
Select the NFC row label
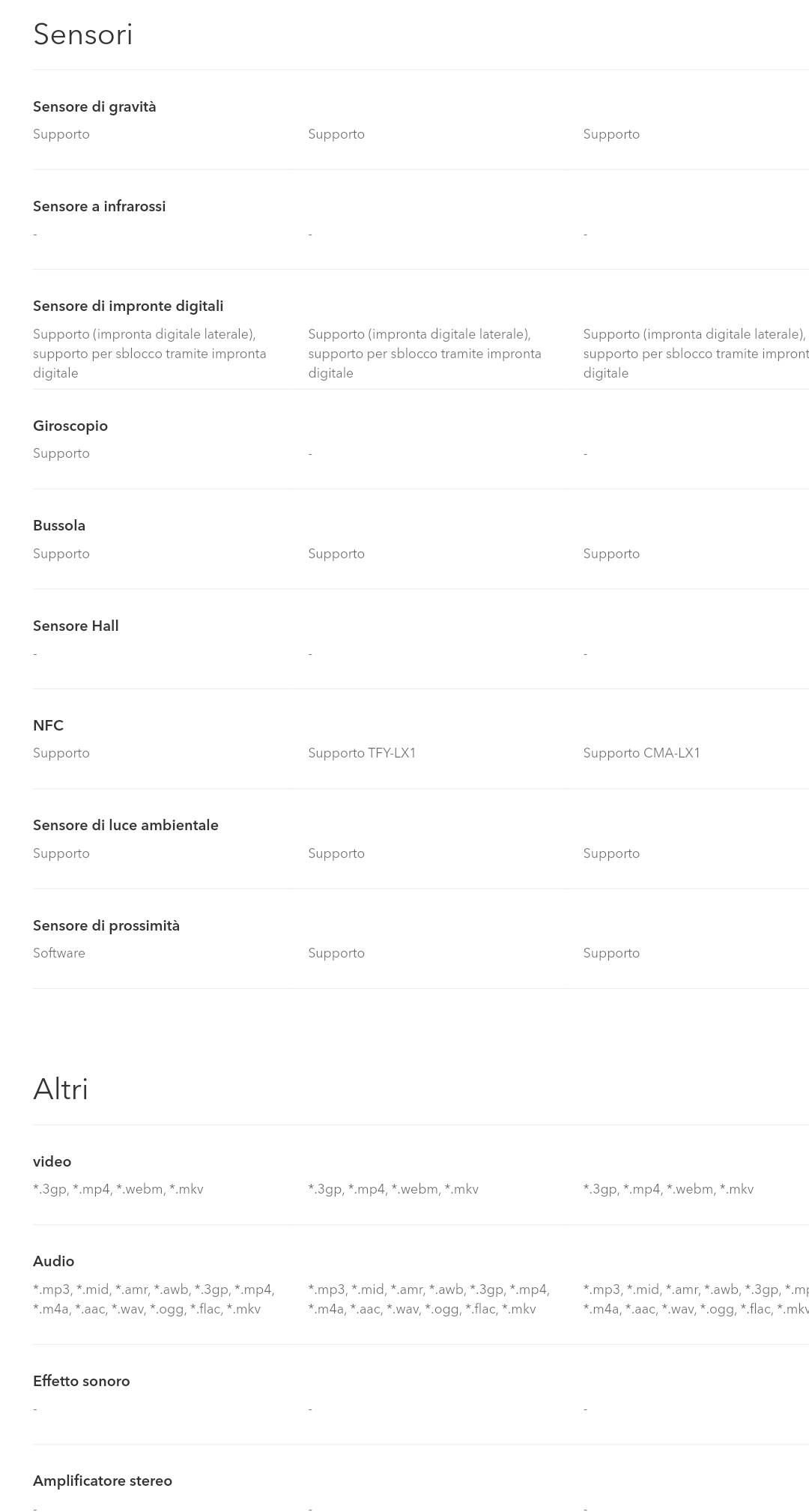[x=48, y=725]
